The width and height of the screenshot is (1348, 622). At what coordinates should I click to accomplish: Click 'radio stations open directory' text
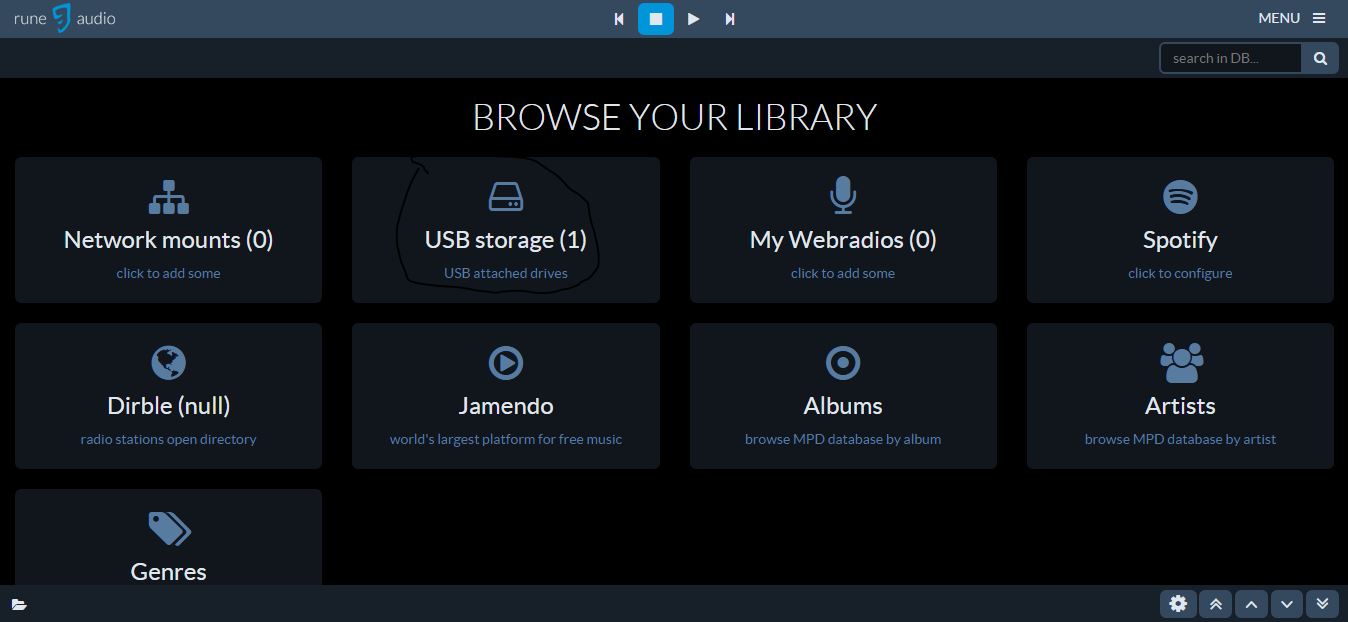tap(168, 439)
